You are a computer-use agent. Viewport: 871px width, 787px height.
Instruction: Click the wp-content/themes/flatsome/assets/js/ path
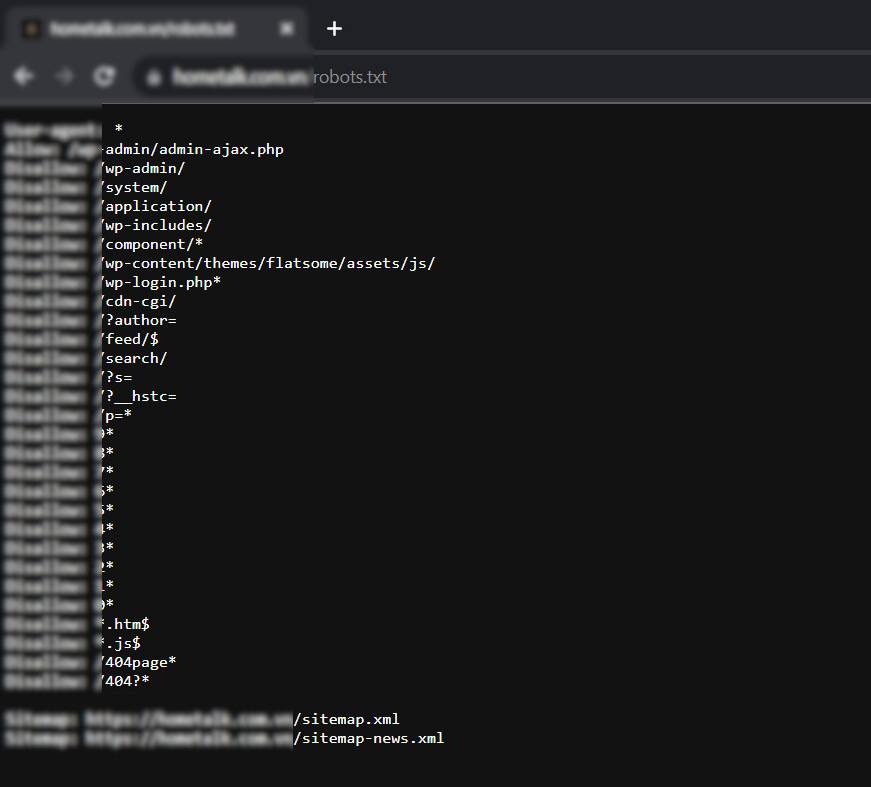(x=268, y=263)
